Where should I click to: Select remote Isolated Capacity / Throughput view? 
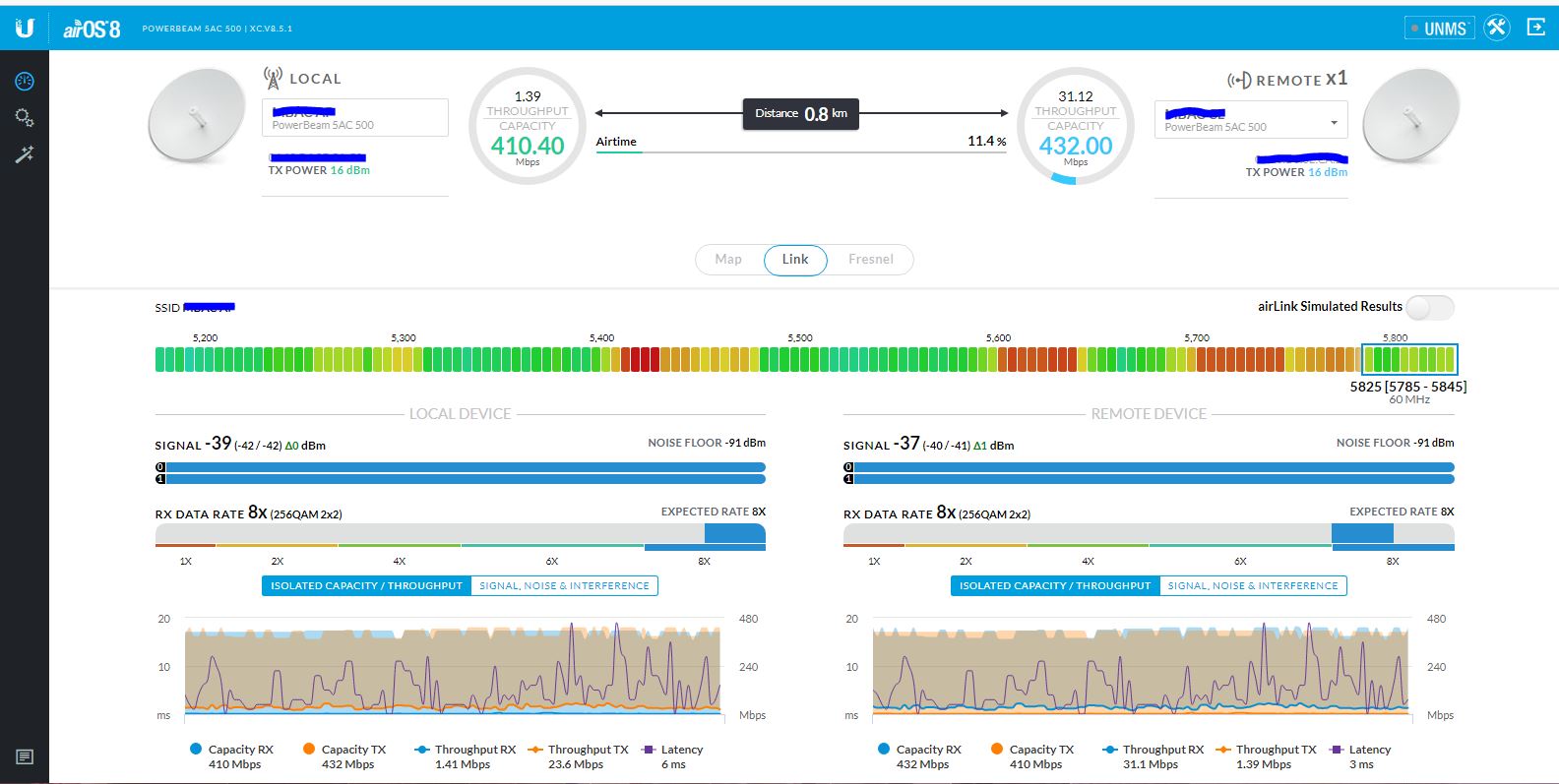pyautogui.click(x=1054, y=586)
